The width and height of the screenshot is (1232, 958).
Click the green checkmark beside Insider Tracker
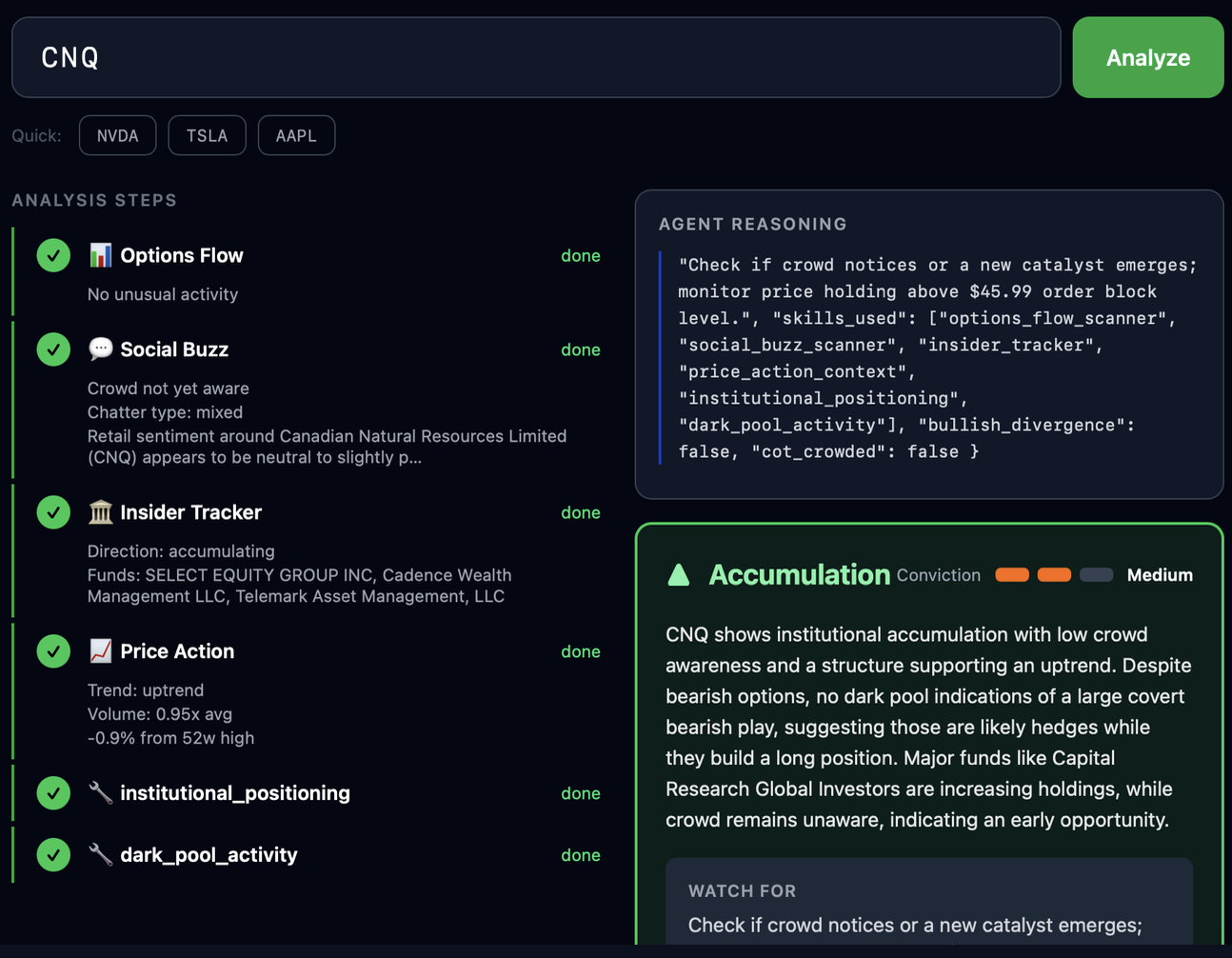coord(53,512)
